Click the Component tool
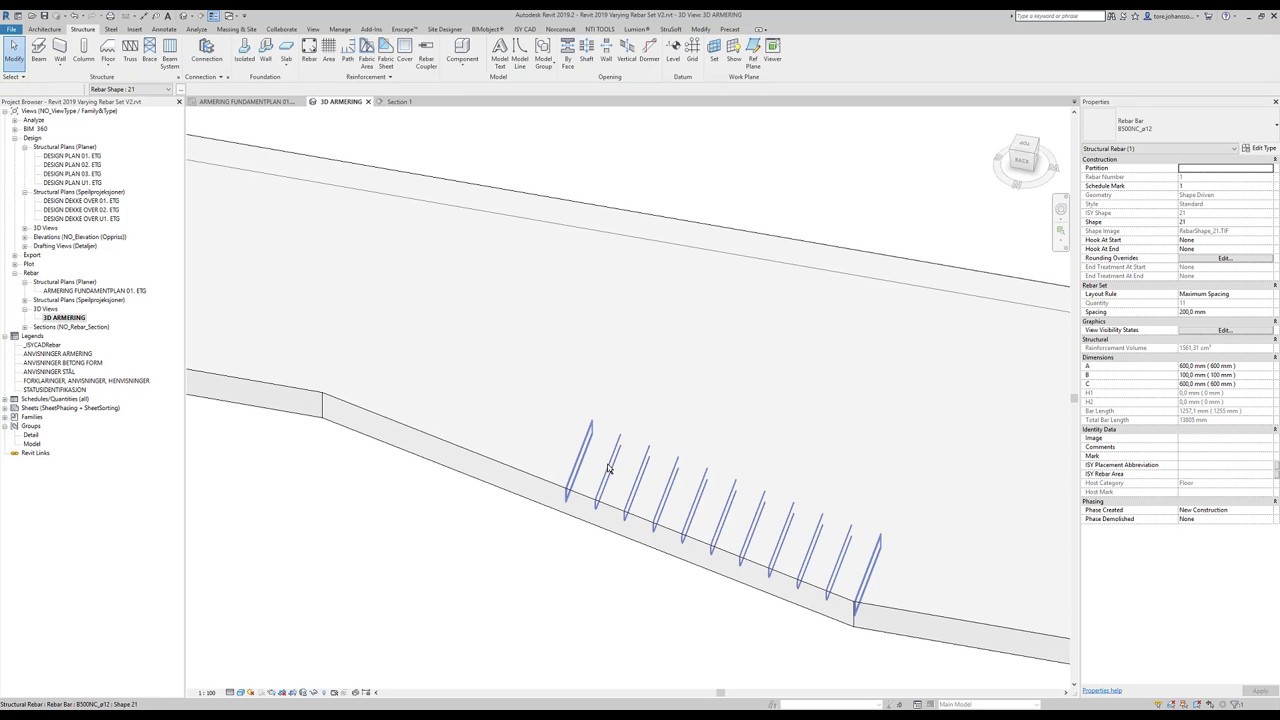This screenshot has width=1280, height=720. coord(462,51)
